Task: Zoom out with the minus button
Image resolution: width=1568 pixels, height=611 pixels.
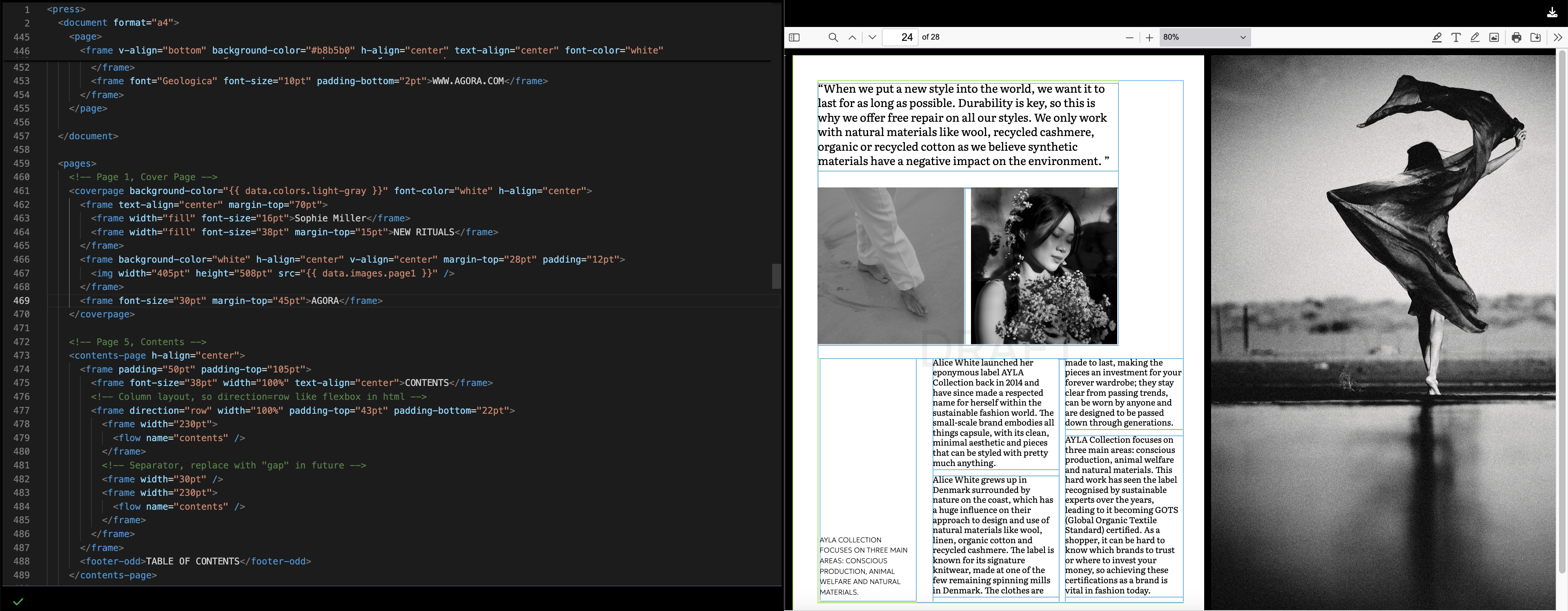Action: [1130, 38]
